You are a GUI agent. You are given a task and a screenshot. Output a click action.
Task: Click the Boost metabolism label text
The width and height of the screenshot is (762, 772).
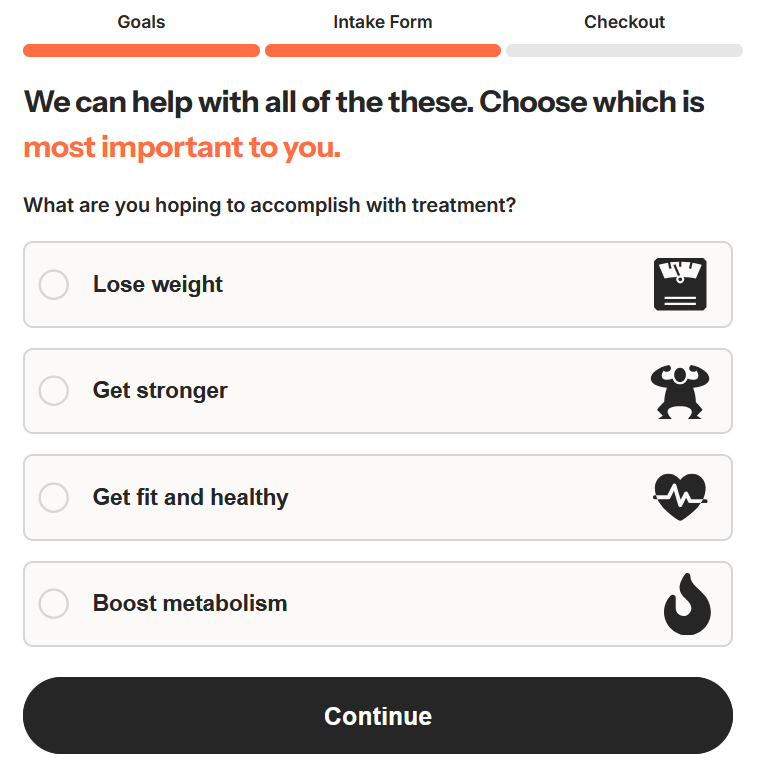(190, 604)
